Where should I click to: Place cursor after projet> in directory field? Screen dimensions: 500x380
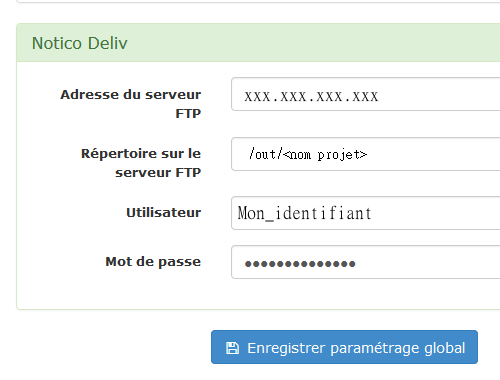point(369,154)
